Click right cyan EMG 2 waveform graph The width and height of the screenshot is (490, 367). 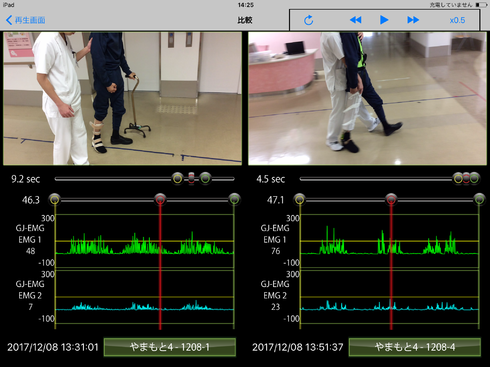click(x=390, y=297)
